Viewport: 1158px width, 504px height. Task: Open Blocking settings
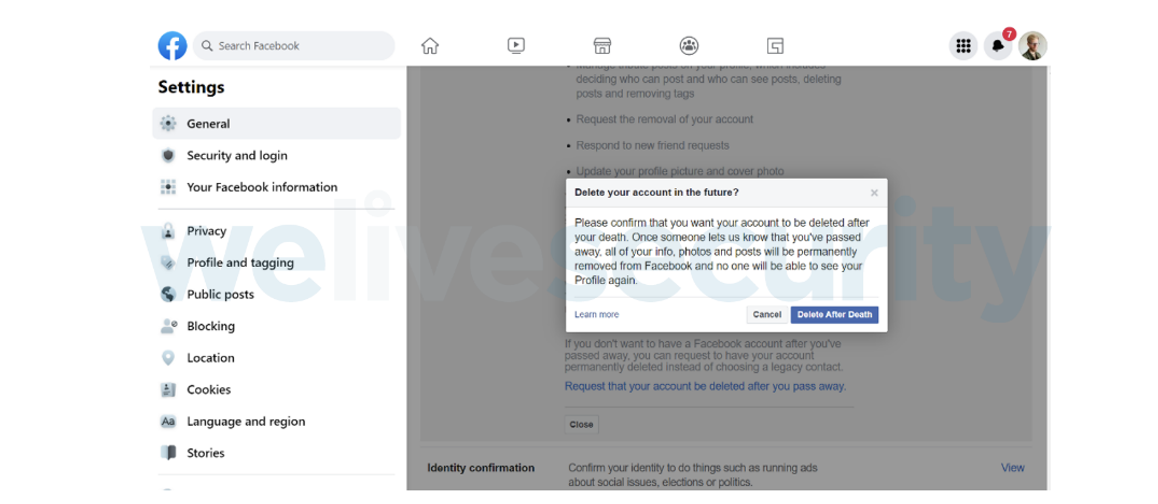click(210, 326)
